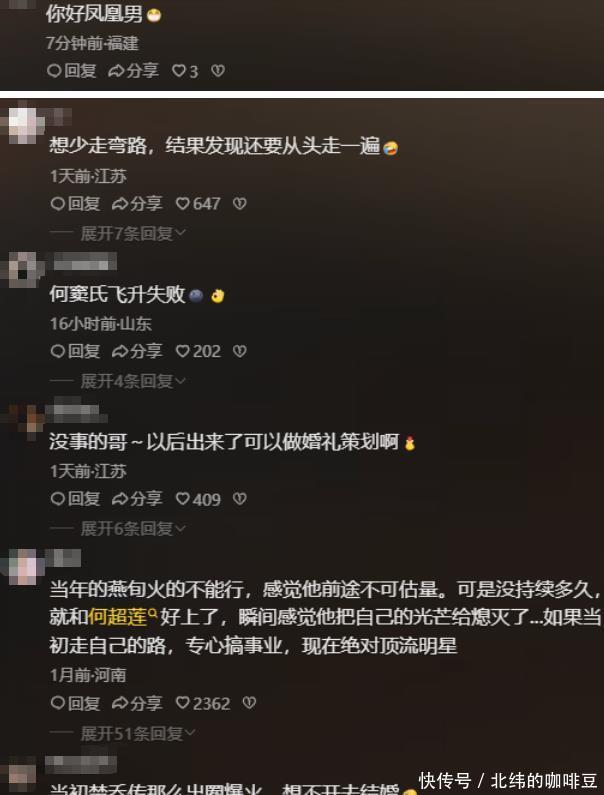This screenshot has height=795, width=604.
Task: Dislike the comment with 647 likes
Action: pos(239,204)
